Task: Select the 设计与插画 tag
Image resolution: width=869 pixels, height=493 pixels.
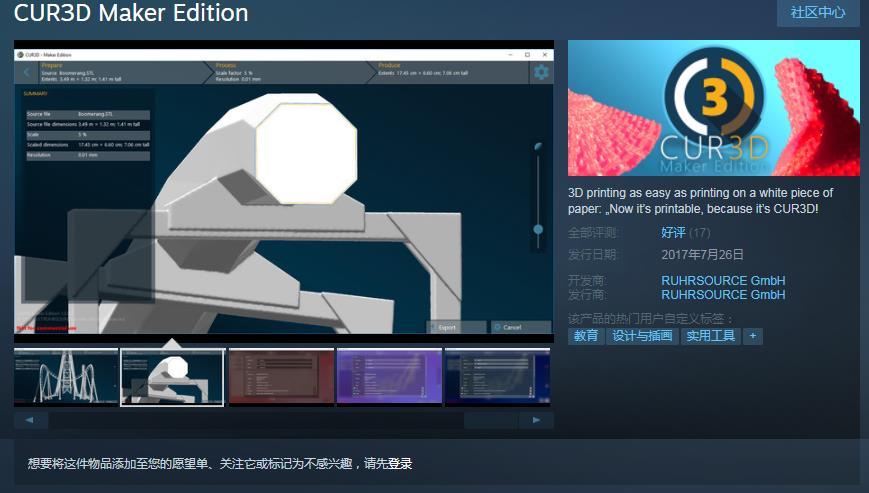Action: 642,336
